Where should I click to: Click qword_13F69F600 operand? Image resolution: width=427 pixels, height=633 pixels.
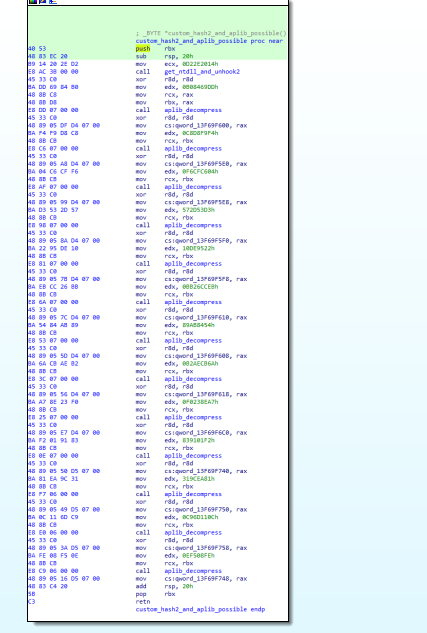(199, 126)
